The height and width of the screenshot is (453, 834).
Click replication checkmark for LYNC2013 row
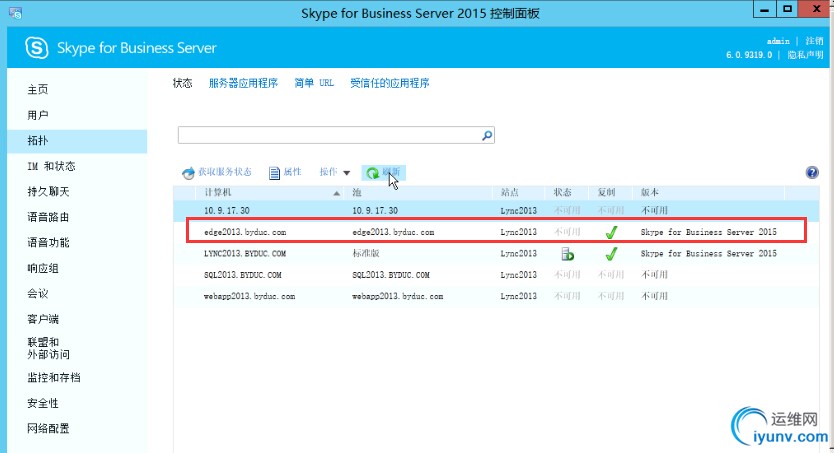(611, 254)
